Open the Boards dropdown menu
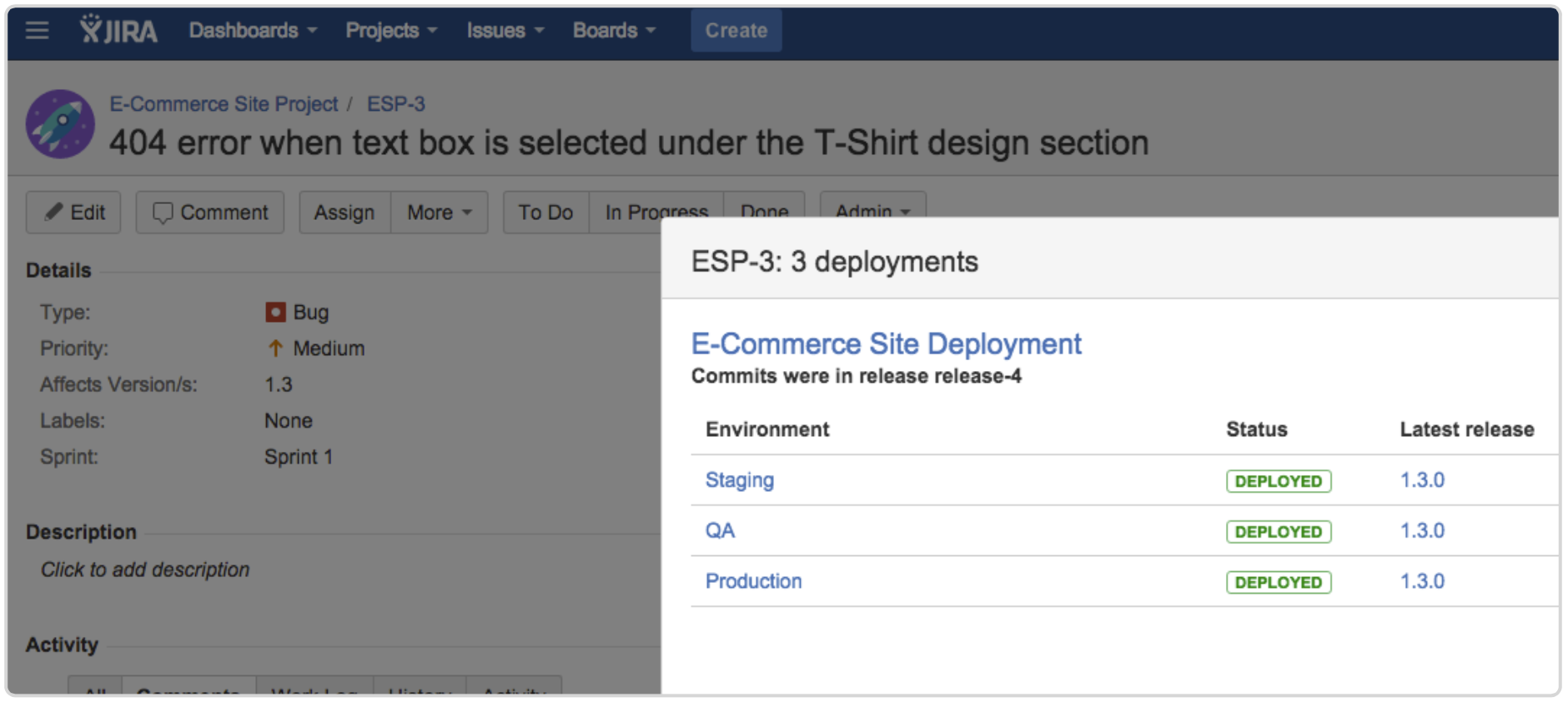Viewport: 1568px width, 702px height. coord(614,30)
